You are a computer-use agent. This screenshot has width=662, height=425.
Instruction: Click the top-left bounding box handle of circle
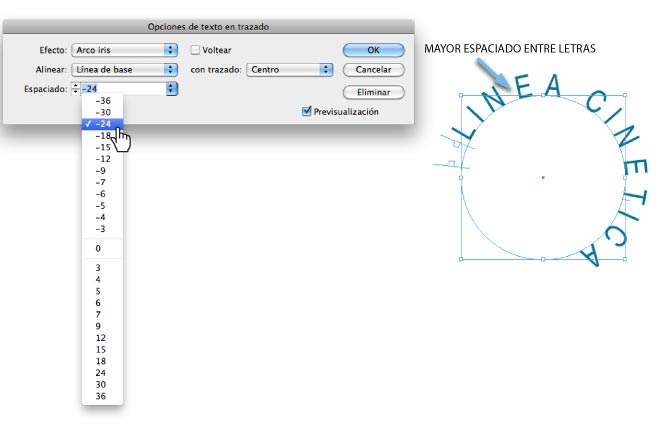461,95
